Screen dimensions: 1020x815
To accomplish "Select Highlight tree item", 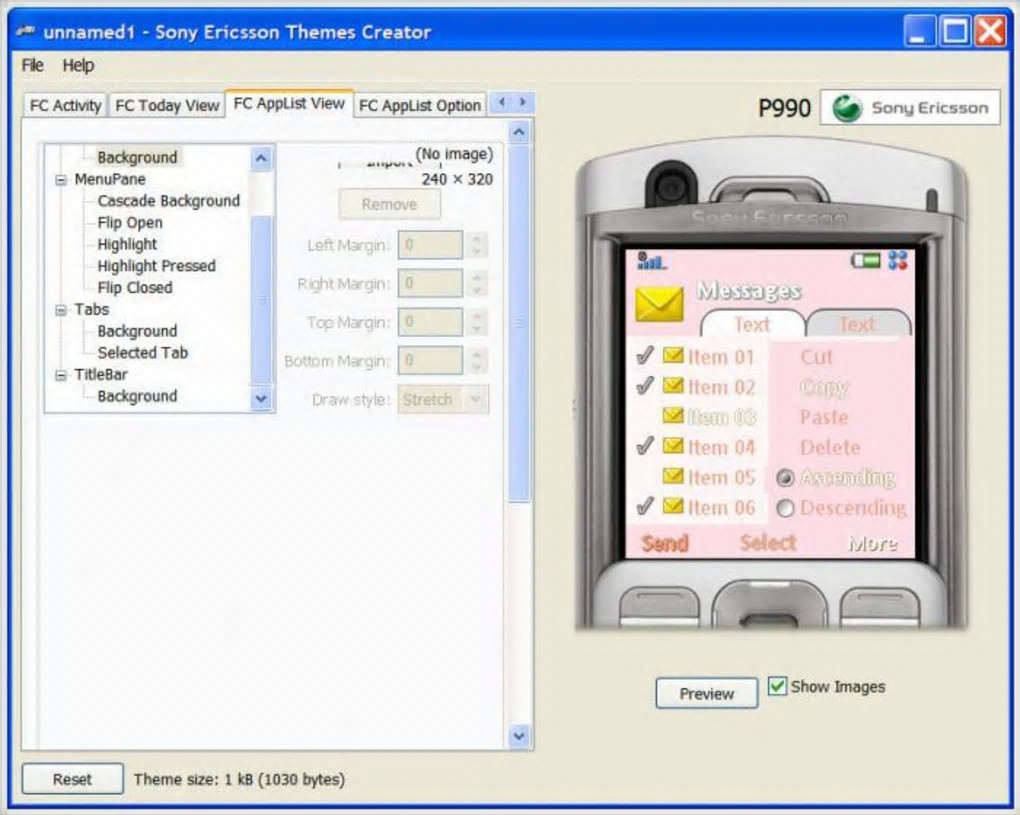I will tap(127, 245).
